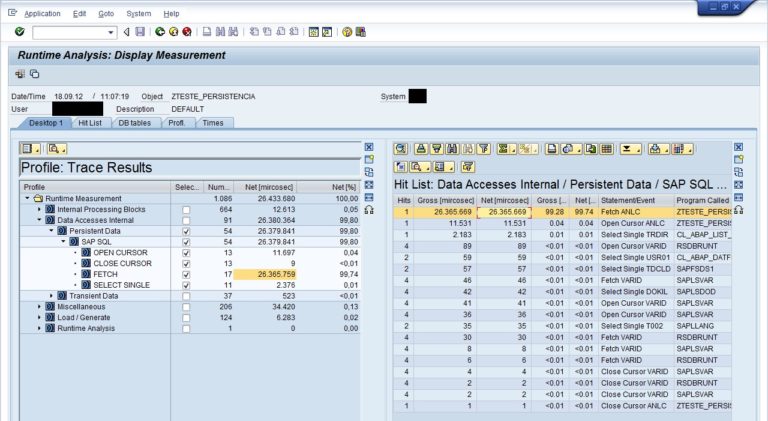768x421 pixels.
Task: Switch to the Hit List tab
Action: [90, 122]
